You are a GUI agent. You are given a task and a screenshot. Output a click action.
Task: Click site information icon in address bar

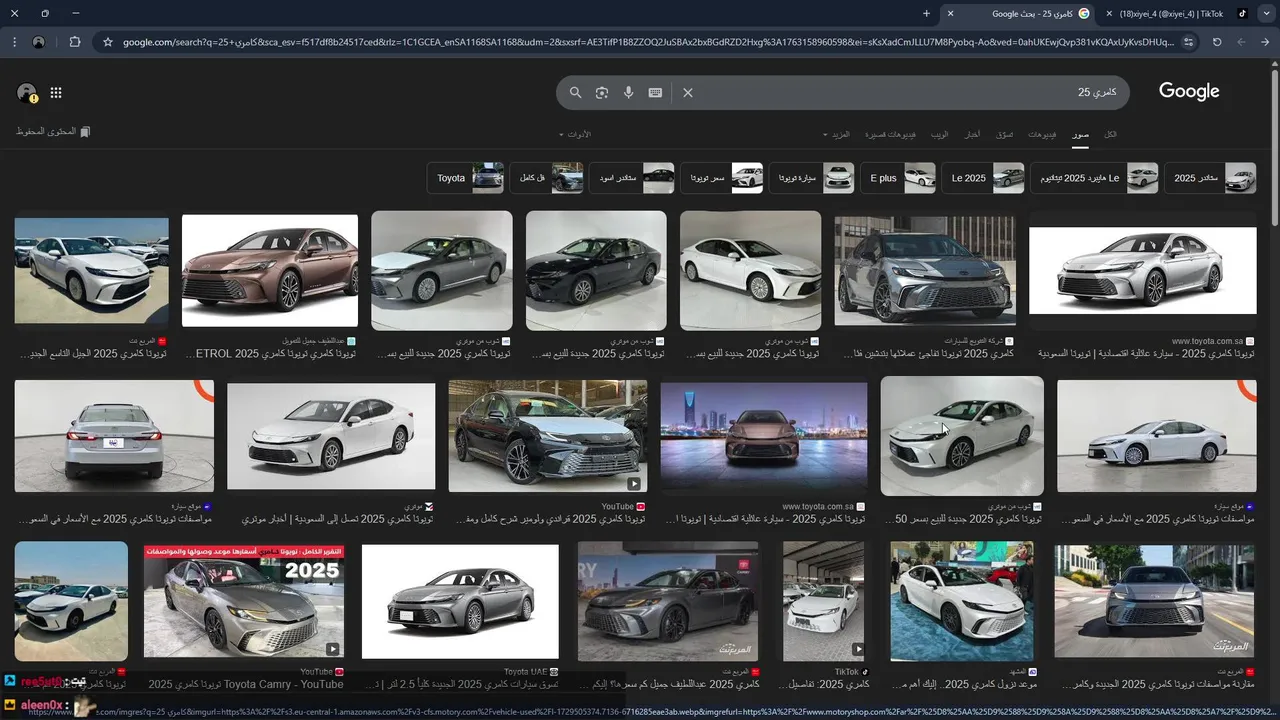click(1188, 42)
